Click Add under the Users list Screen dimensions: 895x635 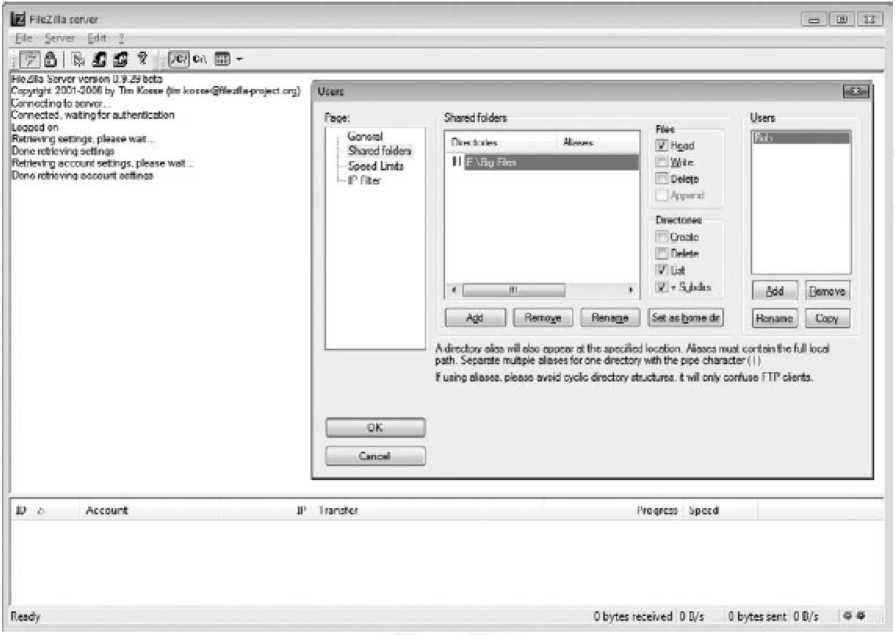pyautogui.click(x=775, y=291)
